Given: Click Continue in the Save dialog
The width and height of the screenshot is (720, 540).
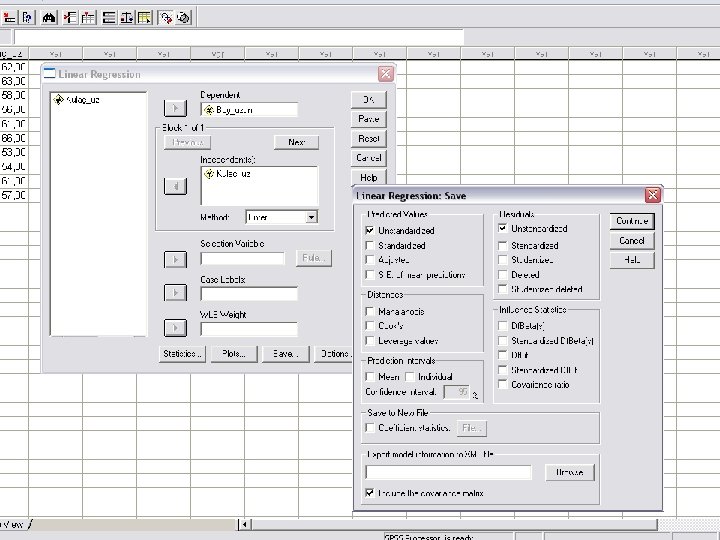Looking at the screenshot, I should click(632, 221).
